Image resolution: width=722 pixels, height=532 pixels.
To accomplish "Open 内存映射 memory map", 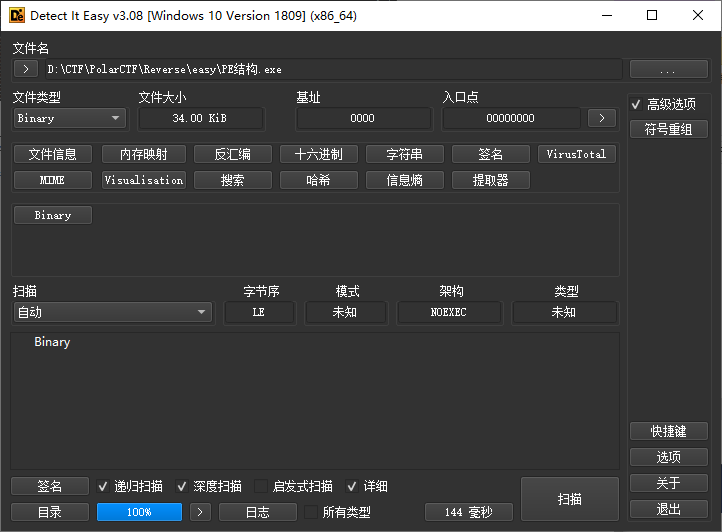I will pos(144,154).
